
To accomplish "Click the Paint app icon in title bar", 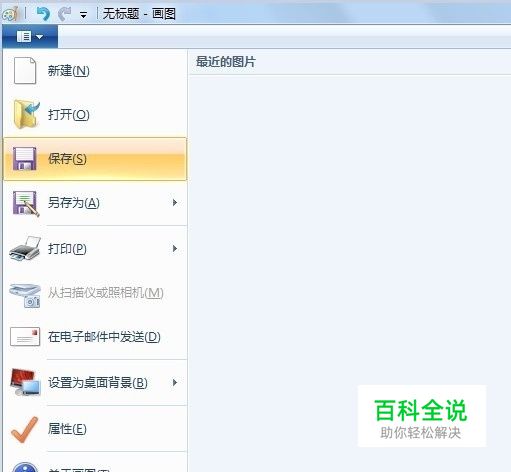I will coord(9,14).
